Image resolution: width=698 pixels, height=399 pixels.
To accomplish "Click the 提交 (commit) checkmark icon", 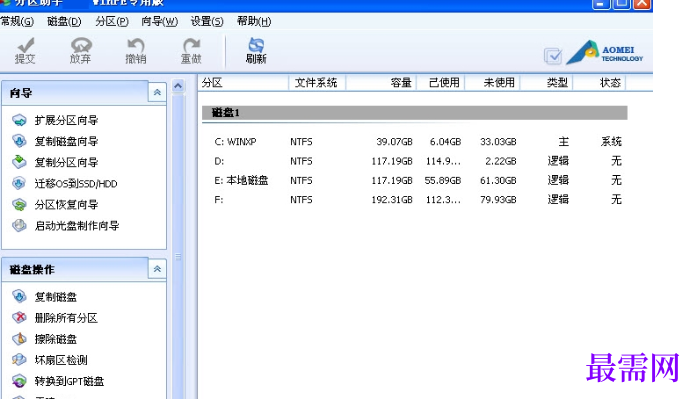I will [25, 45].
